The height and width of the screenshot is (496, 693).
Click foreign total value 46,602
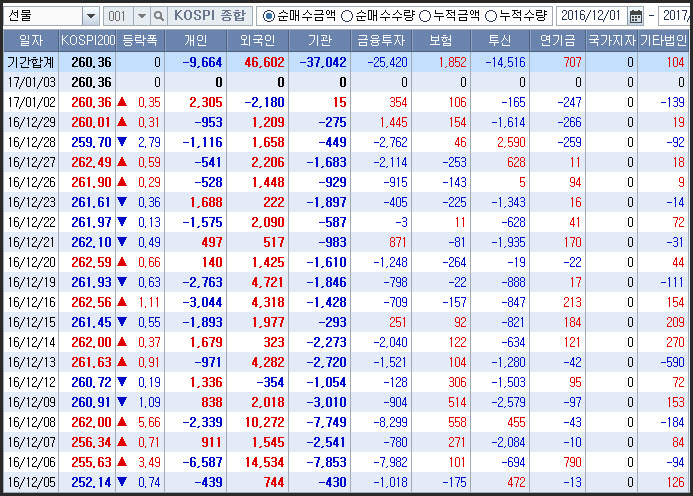coord(264,62)
